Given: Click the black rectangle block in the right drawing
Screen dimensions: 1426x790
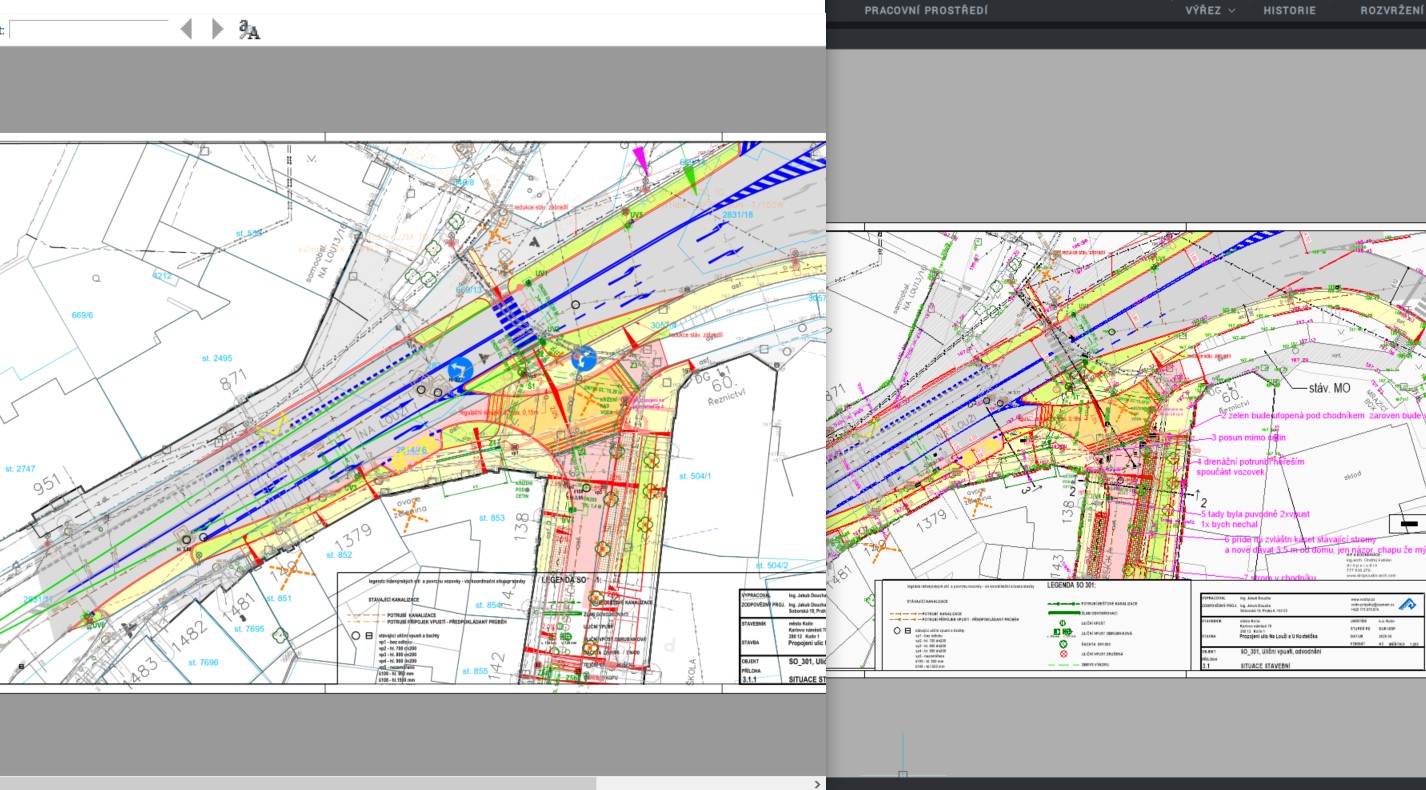Looking at the screenshot, I should coord(1410,523).
